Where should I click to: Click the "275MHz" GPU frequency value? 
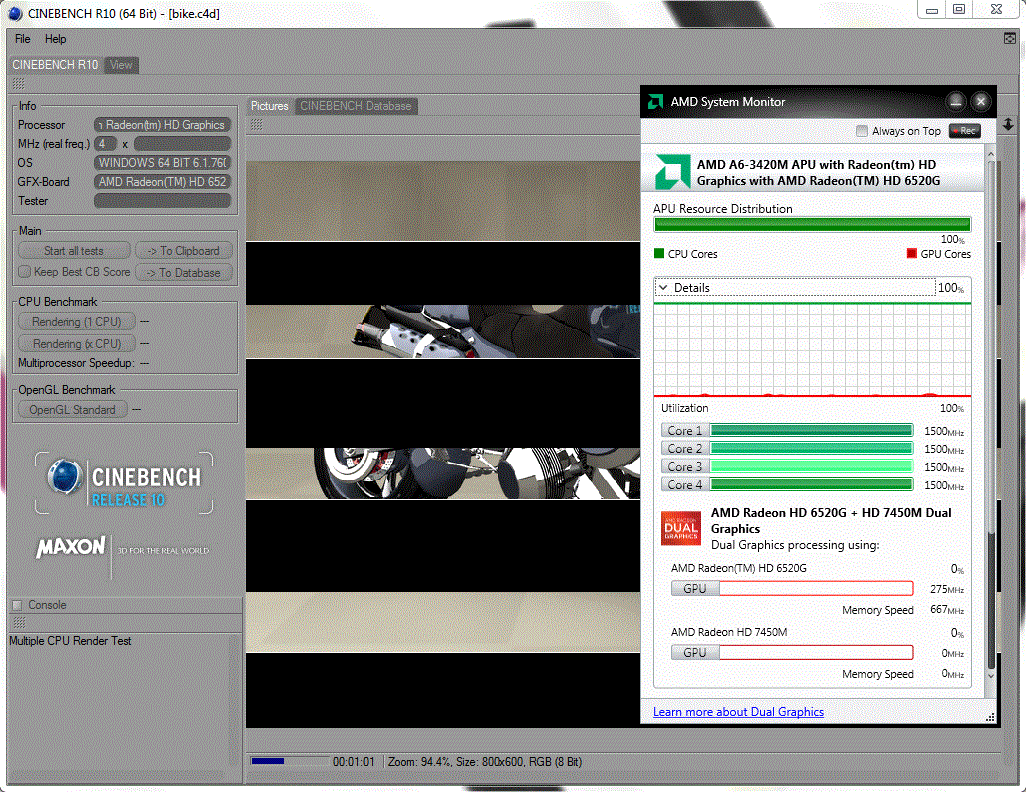[947, 589]
